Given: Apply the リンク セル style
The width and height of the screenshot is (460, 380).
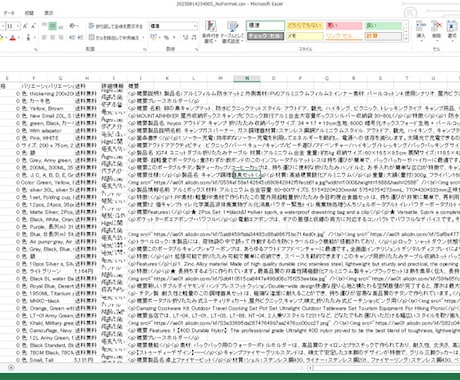Looking at the screenshot, I should [344, 36].
